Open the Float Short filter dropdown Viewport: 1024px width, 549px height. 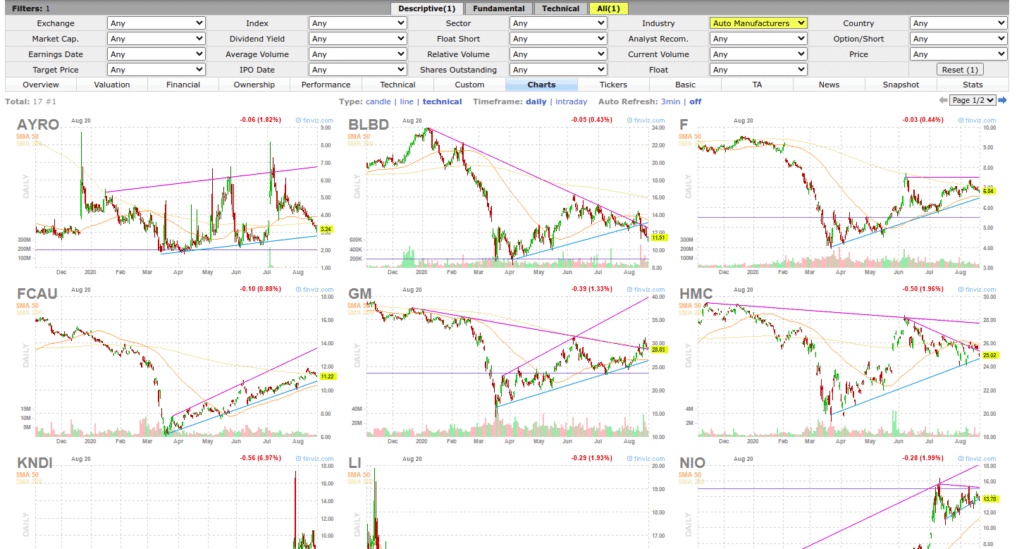coord(558,39)
